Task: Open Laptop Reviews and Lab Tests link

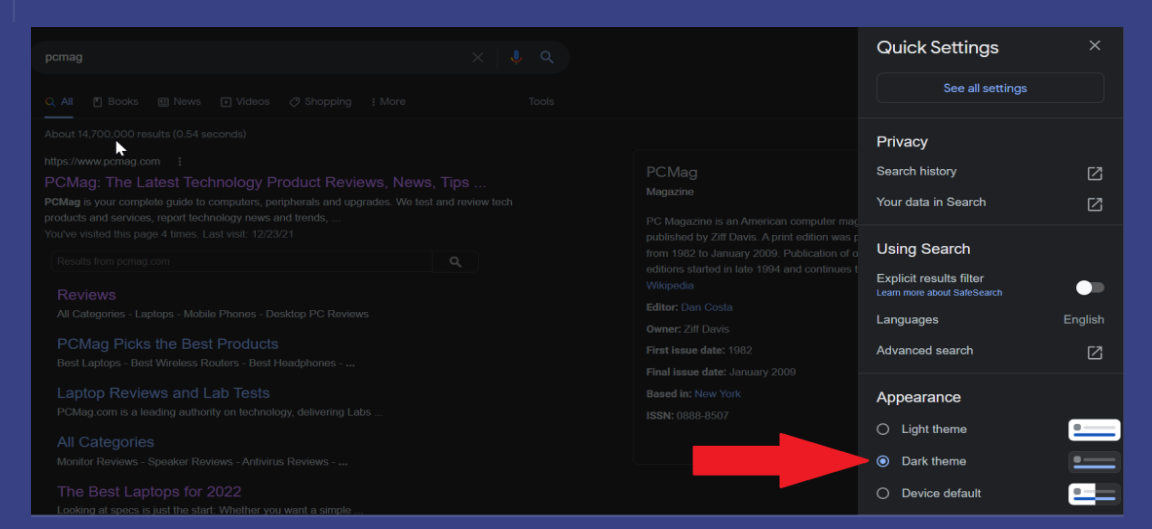Action: click(x=163, y=393)
